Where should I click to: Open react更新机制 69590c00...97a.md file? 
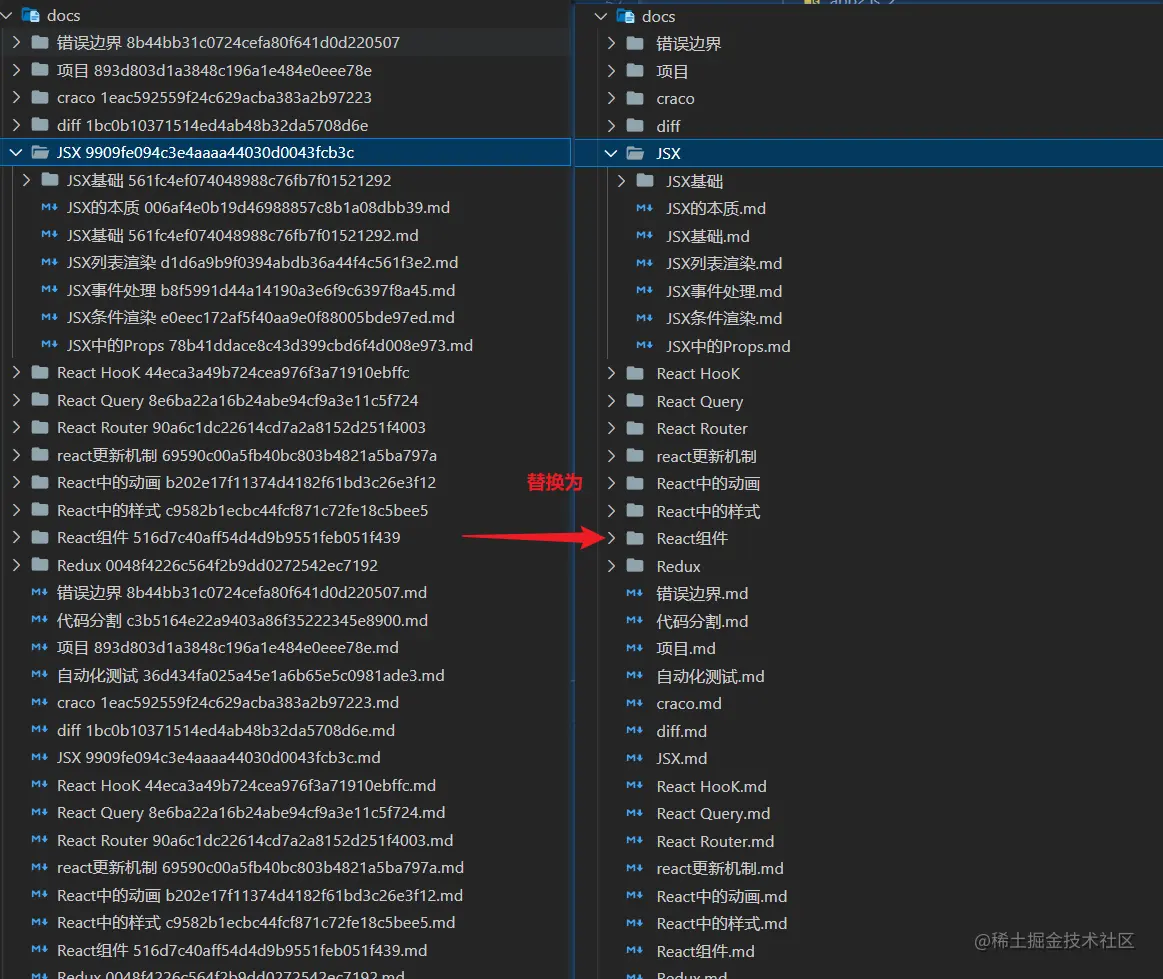[x=260, y=868]
